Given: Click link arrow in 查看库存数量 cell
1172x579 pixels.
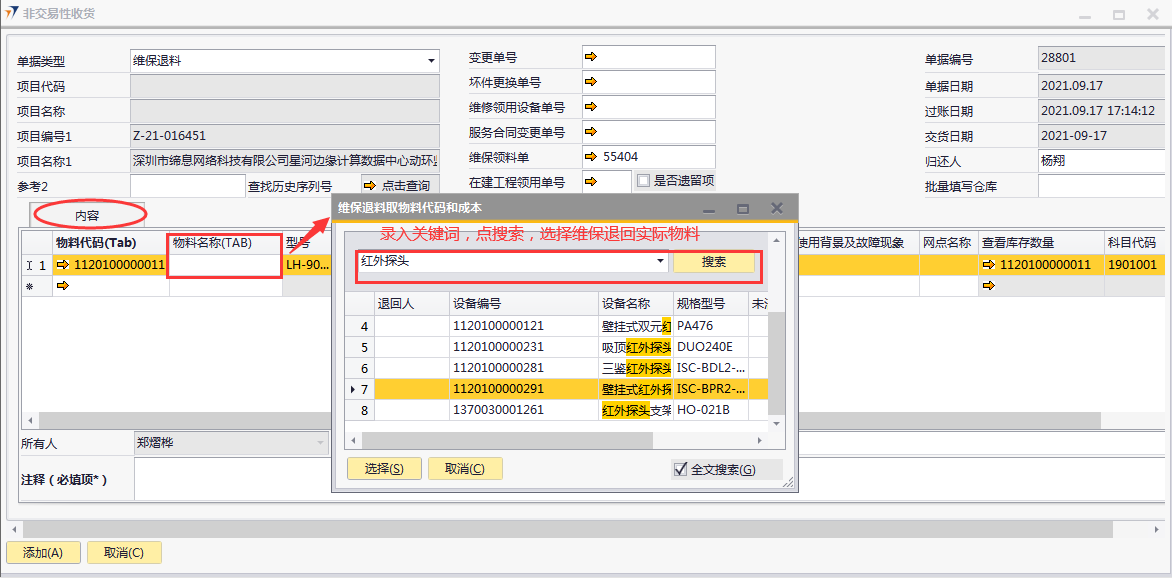Looking at the screenshot, I should tap(989, 265).
